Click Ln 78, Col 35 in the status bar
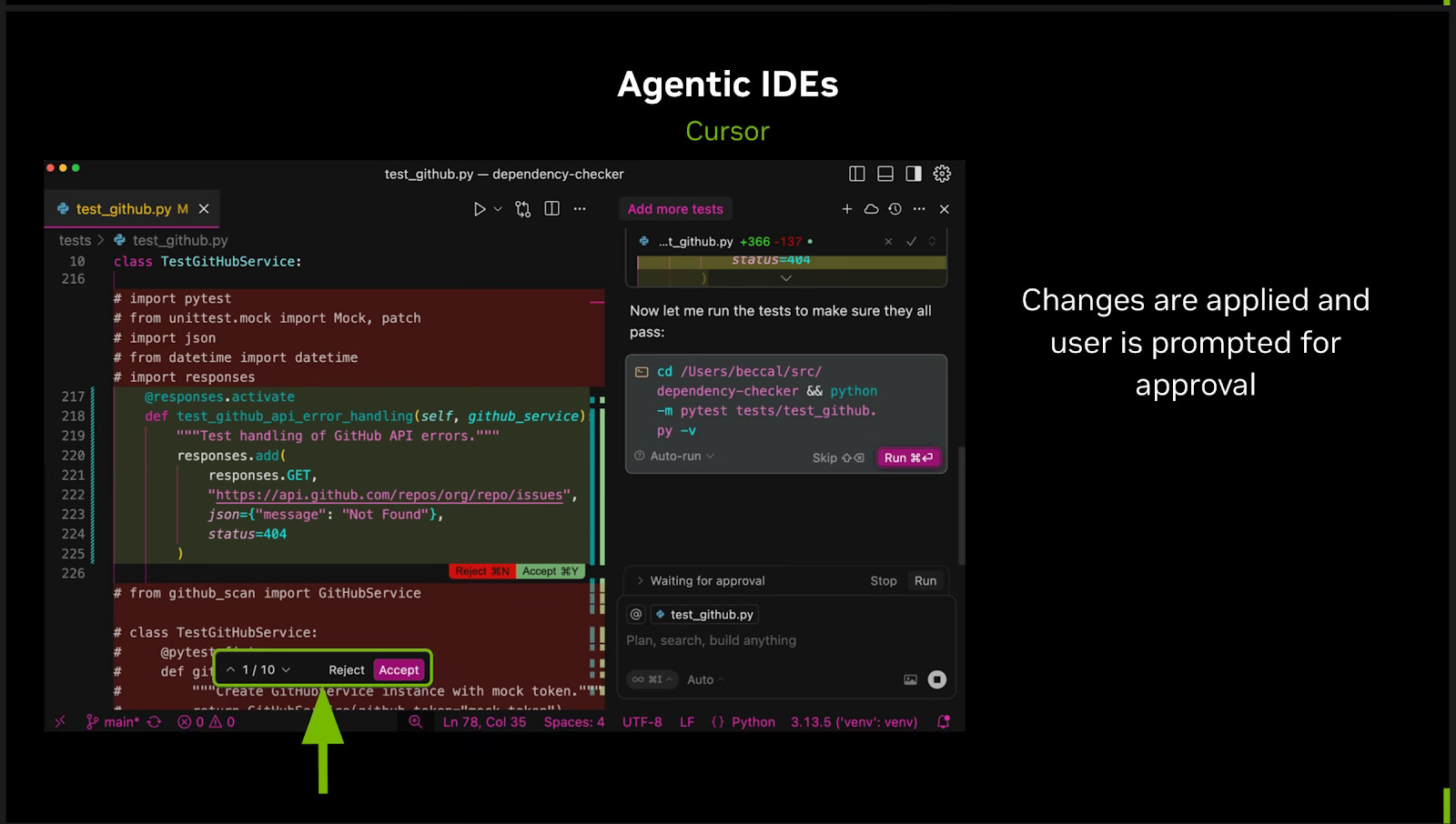 484,722
